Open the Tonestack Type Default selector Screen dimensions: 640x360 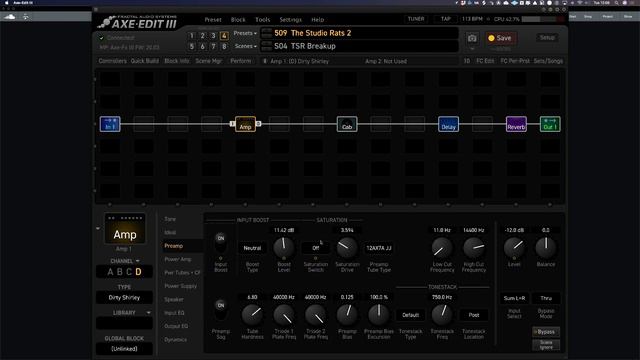[410, 315]
